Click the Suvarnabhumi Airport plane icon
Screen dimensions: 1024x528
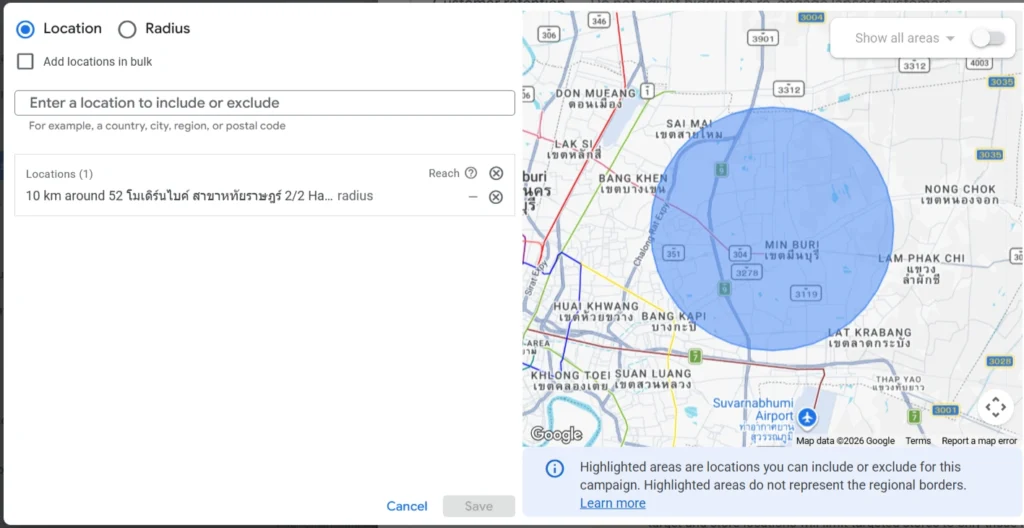pyautogui.click(x=808, y=416)
